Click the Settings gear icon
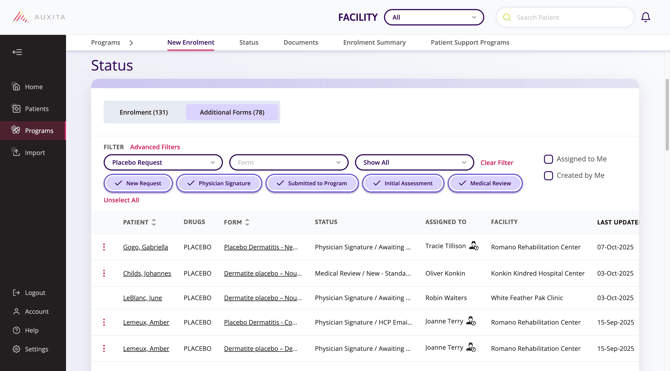This screenshot has width=670, height=371. (x=16, y=349)
